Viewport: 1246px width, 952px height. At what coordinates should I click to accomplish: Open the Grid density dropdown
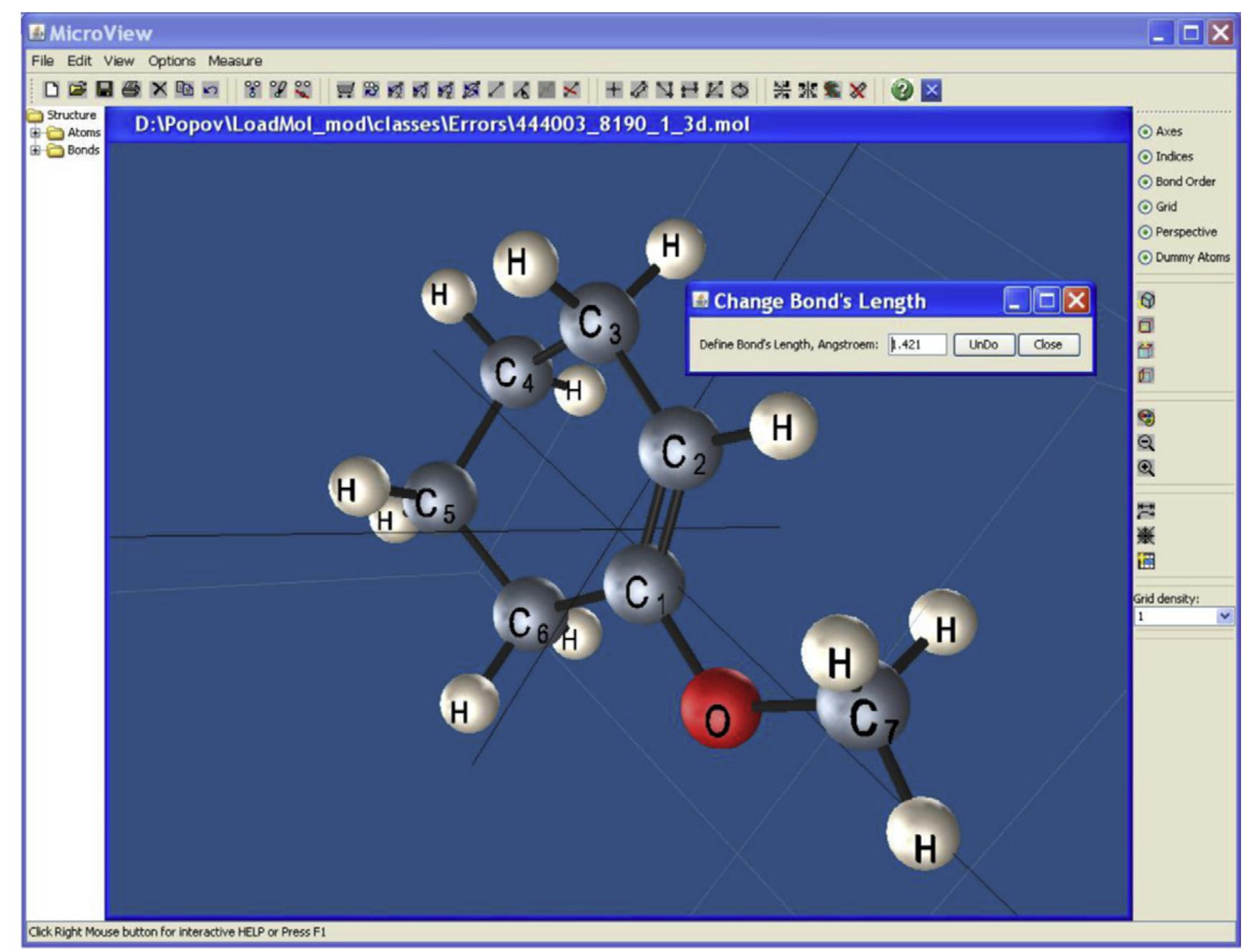(x=1225, y=616)
